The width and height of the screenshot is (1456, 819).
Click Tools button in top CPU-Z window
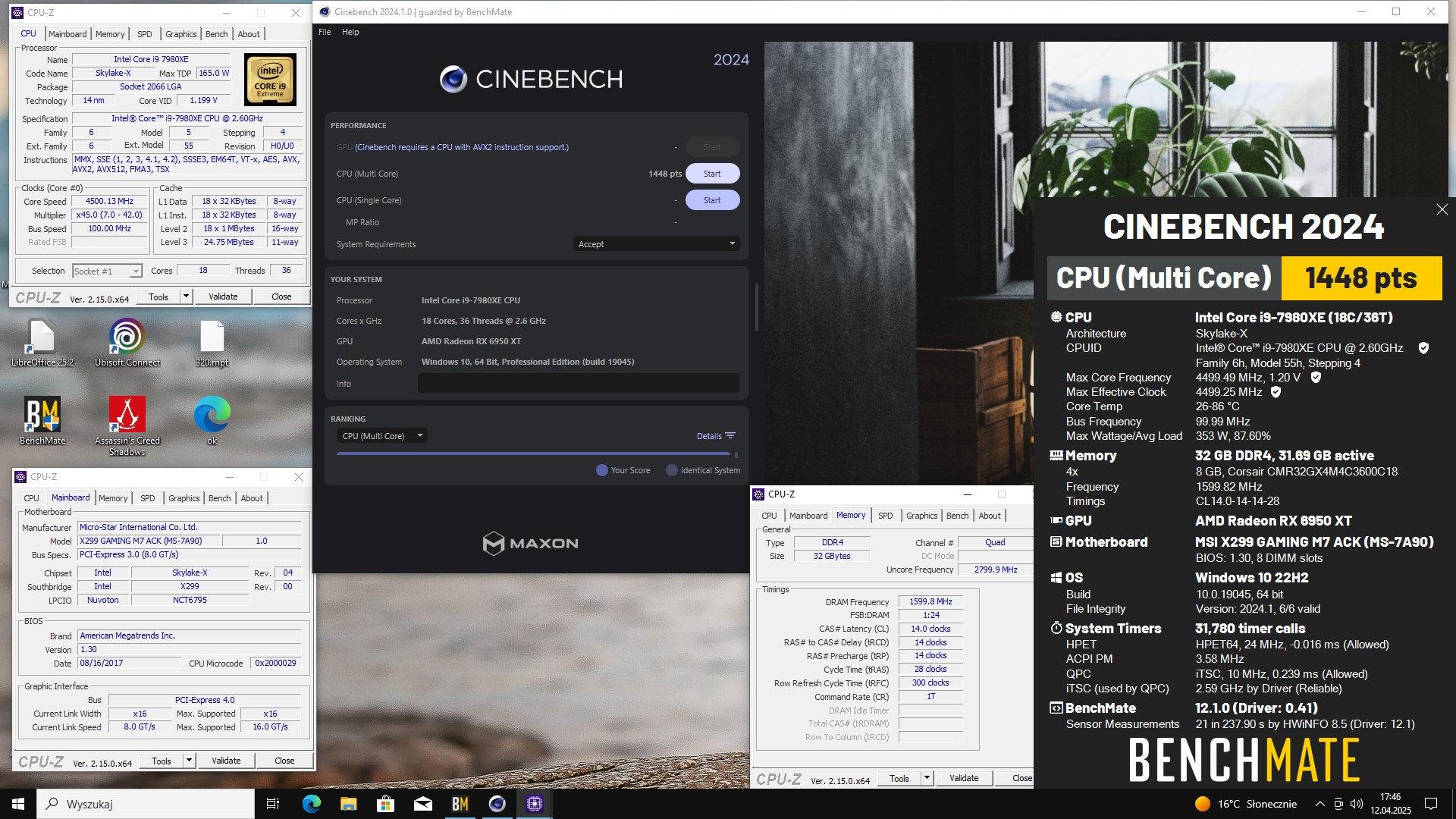coord(158,297)
